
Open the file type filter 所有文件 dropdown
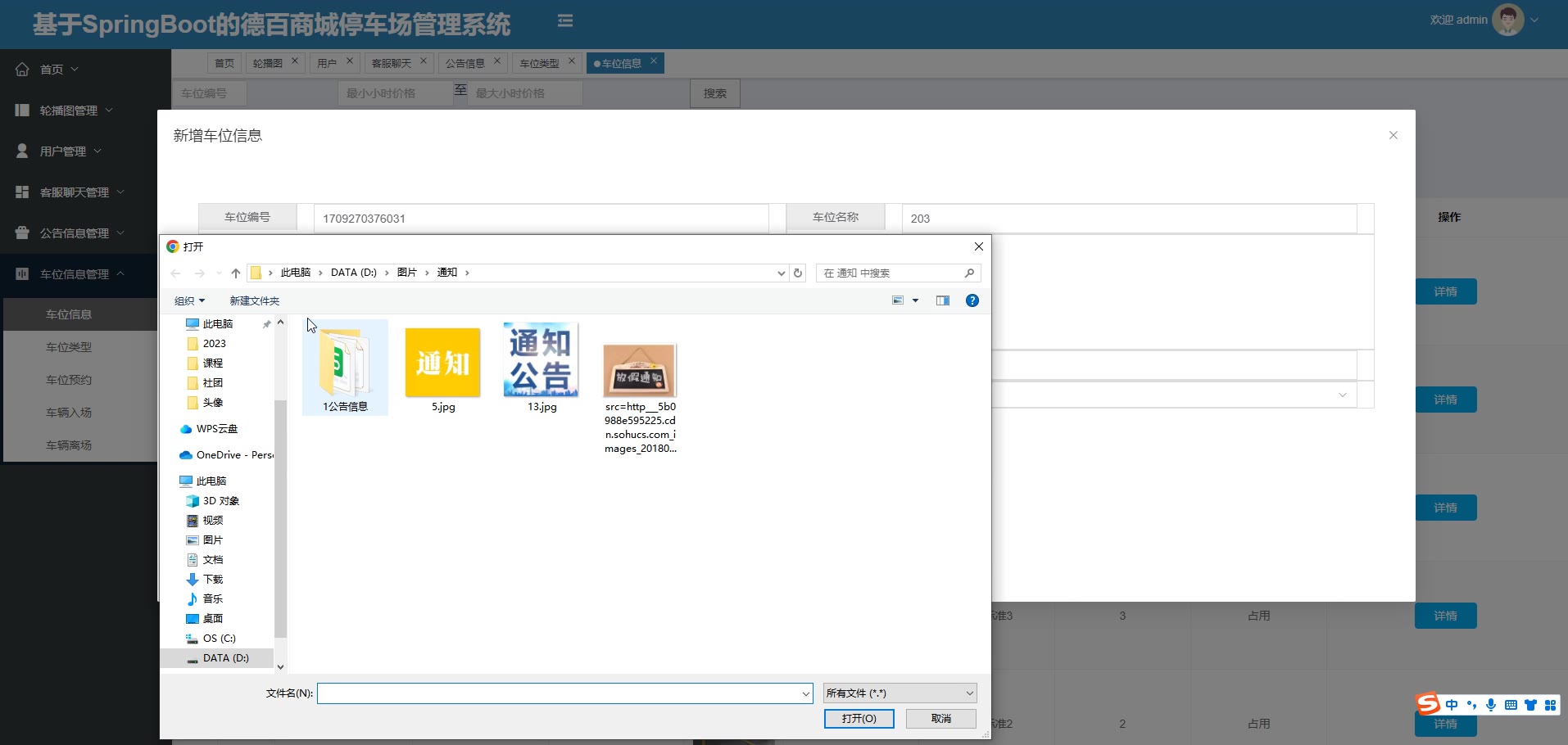[x=900, y=693]
